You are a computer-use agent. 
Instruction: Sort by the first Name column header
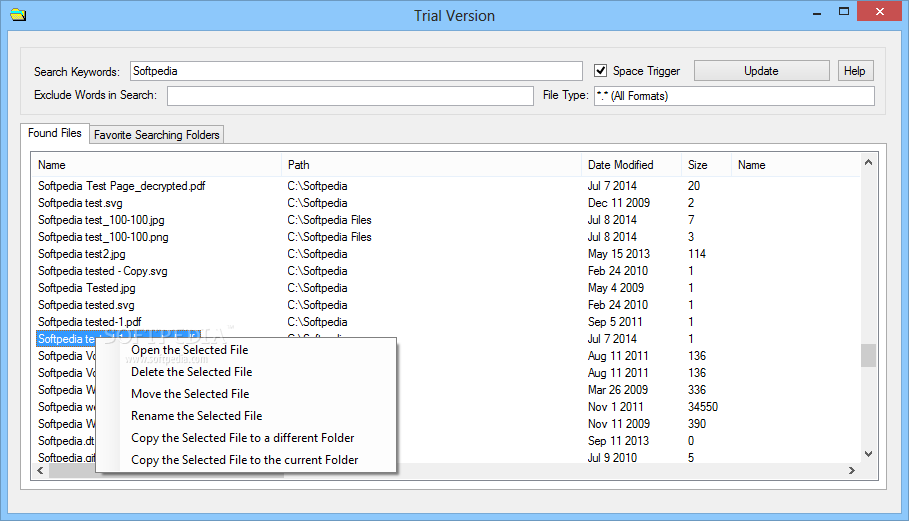tap(157, 165)
